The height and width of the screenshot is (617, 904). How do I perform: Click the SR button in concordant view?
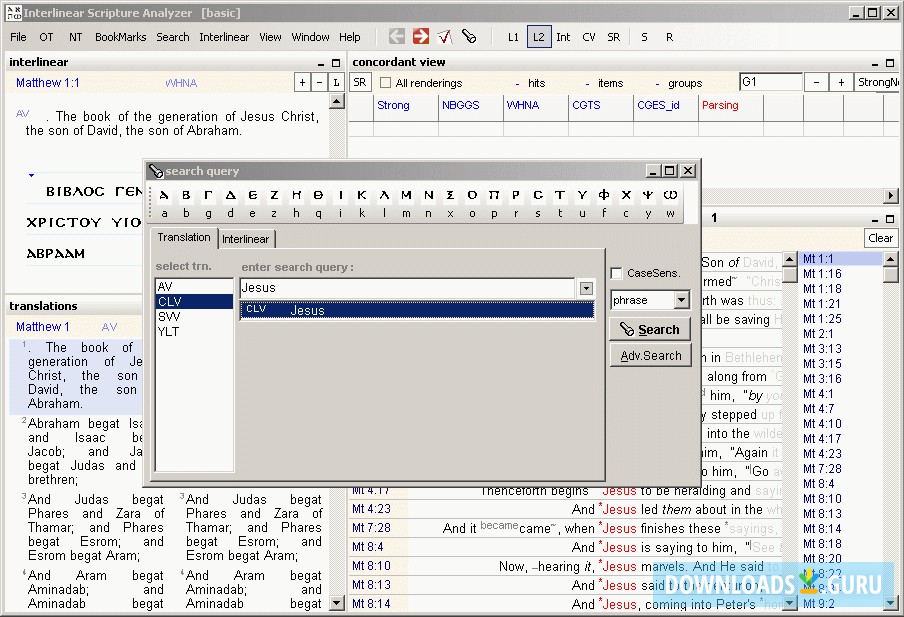pos(360,83)
